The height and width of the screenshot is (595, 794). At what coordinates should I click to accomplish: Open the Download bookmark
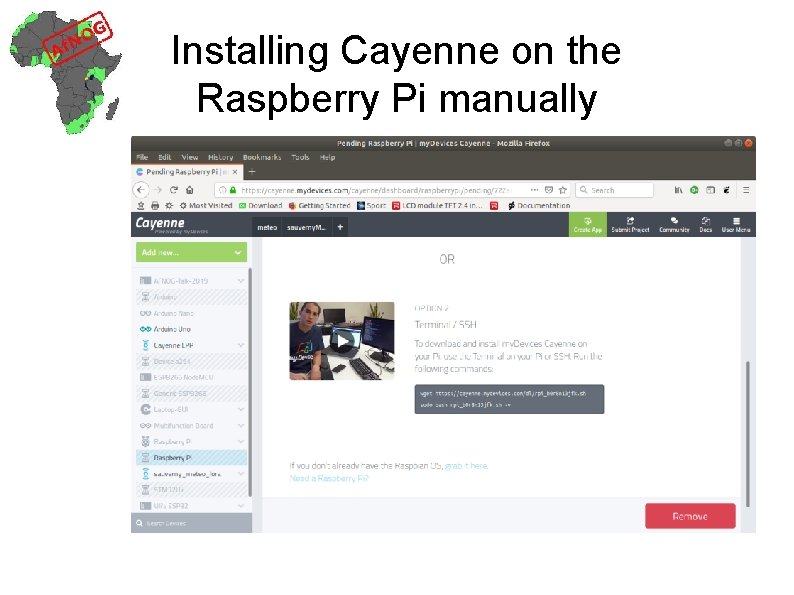click(x=261, y=206)
